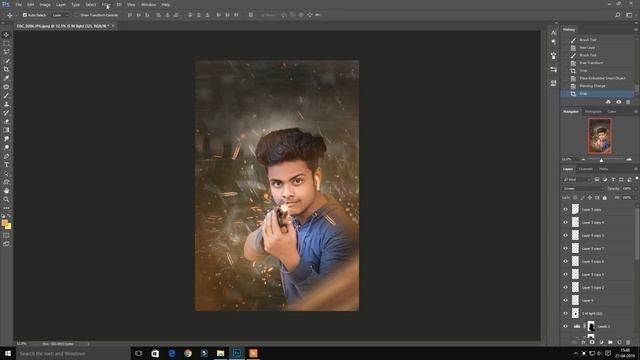Hide the Layer 5 copy 7 layer
The width and height of the screenshot is (640, 360).
tap(566, 248)
